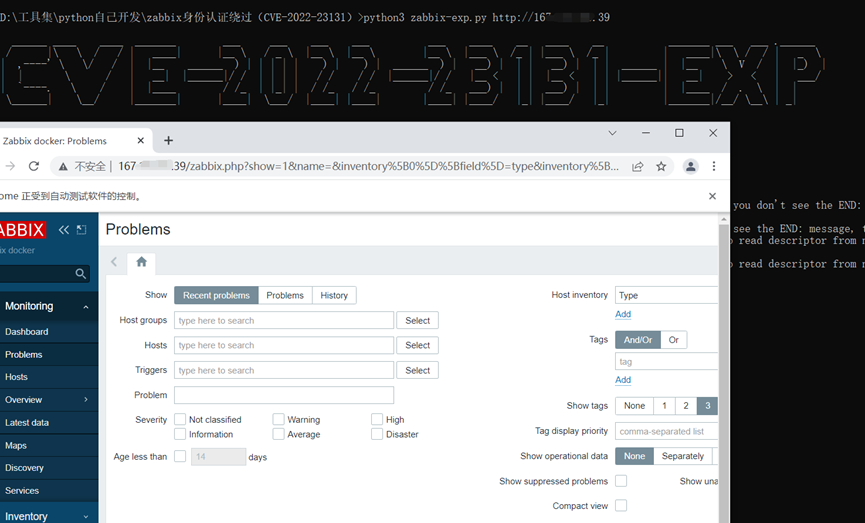Collapse the Zabbix sidebar with double-chevron icon
Image resolution: width=865 pixels, height=523 pixels.
pyautogui.click(x=64, y=230)
